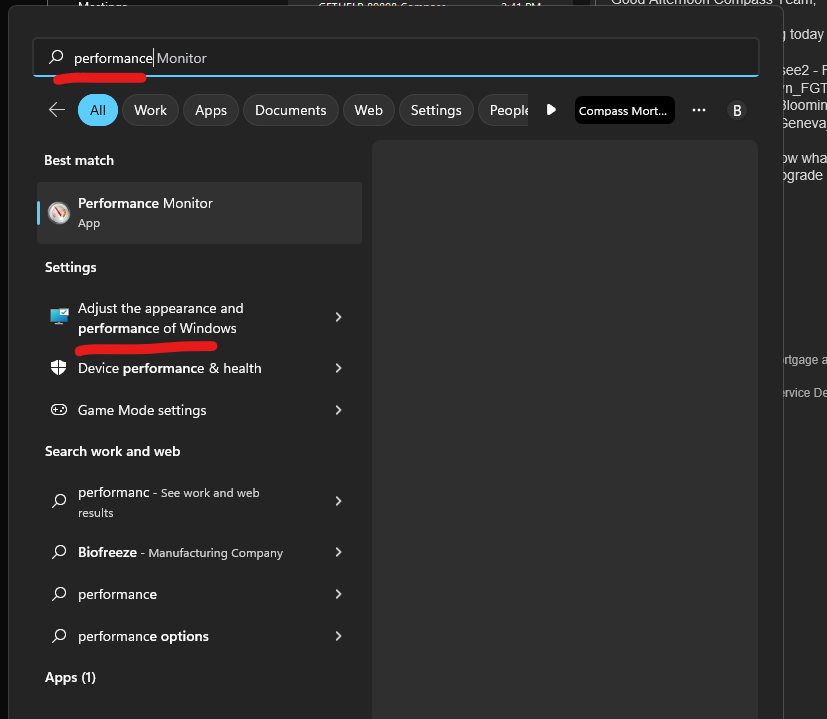Click the search magnifier icon in search box
Screen dimensions: 827x719
point(56,57)
